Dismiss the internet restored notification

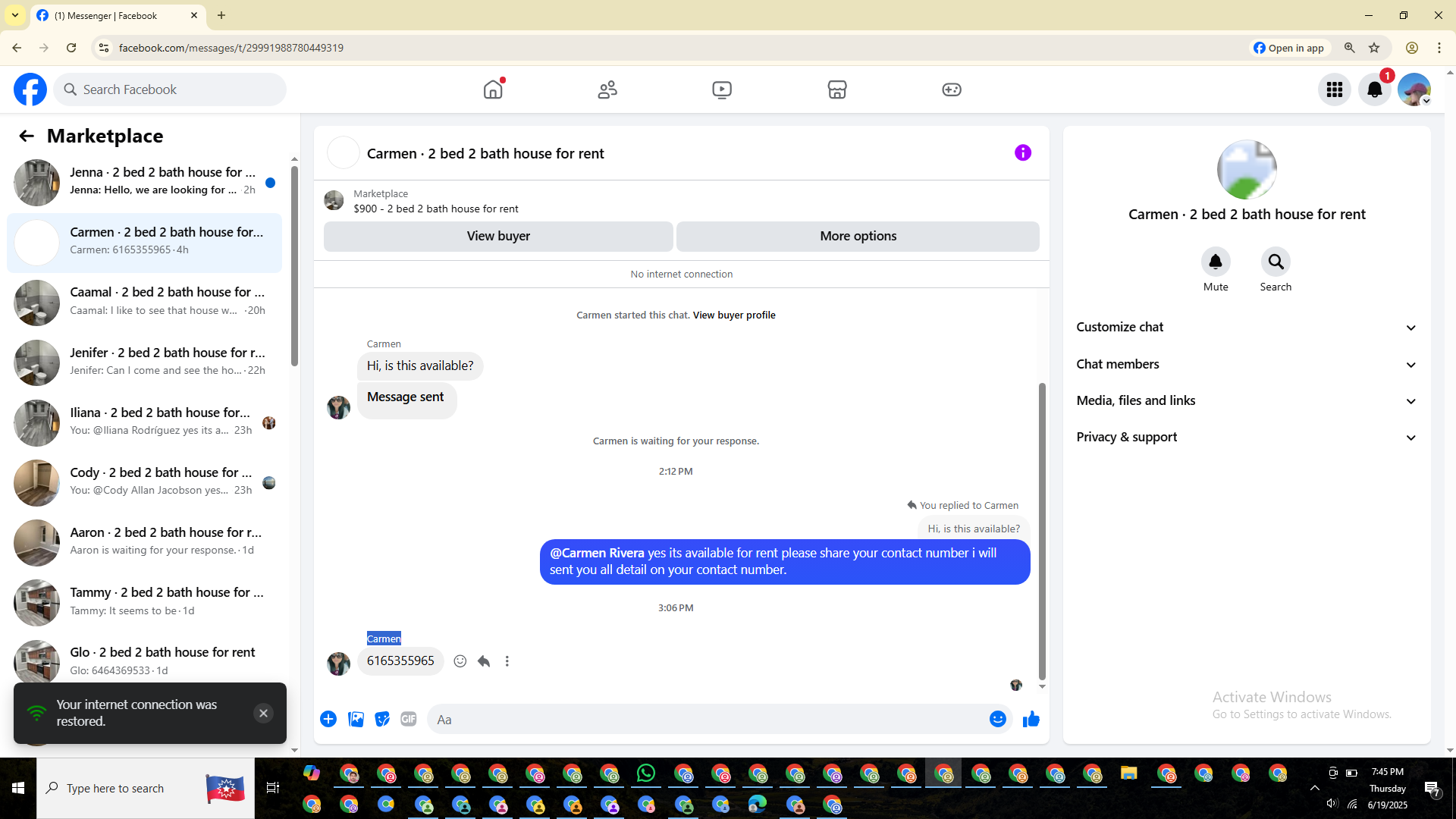coord(263,713)
